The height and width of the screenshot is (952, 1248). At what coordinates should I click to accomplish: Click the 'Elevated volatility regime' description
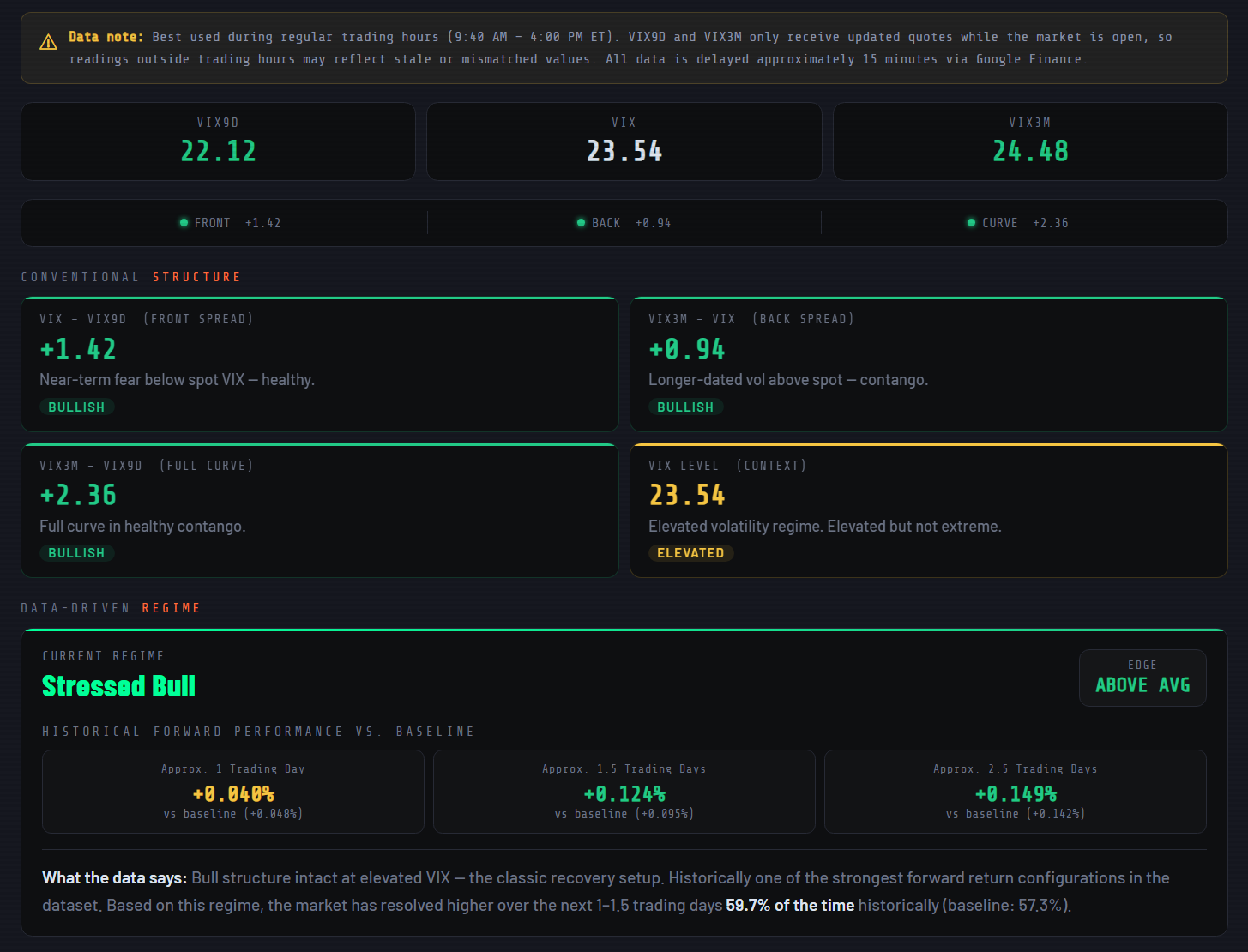825,527
